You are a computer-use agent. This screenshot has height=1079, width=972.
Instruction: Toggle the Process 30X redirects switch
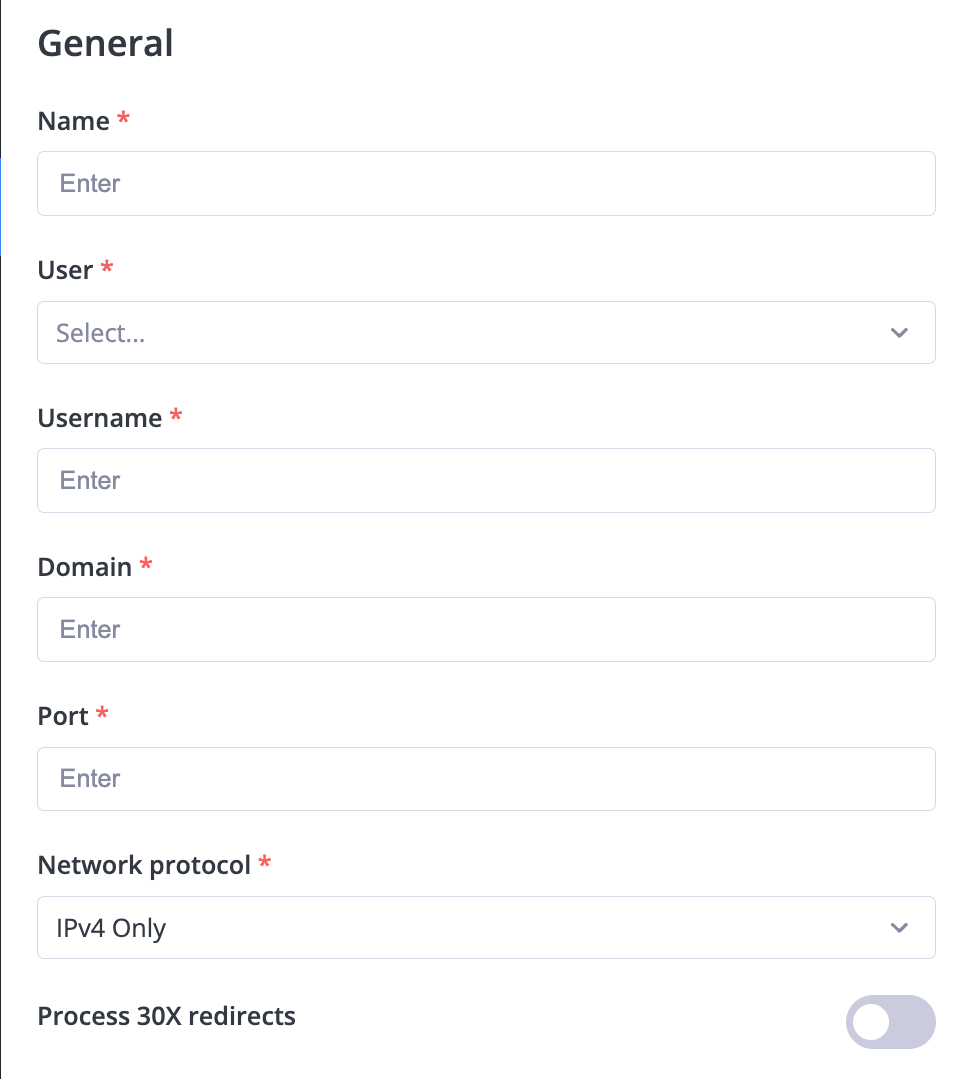click(890, 1022)
